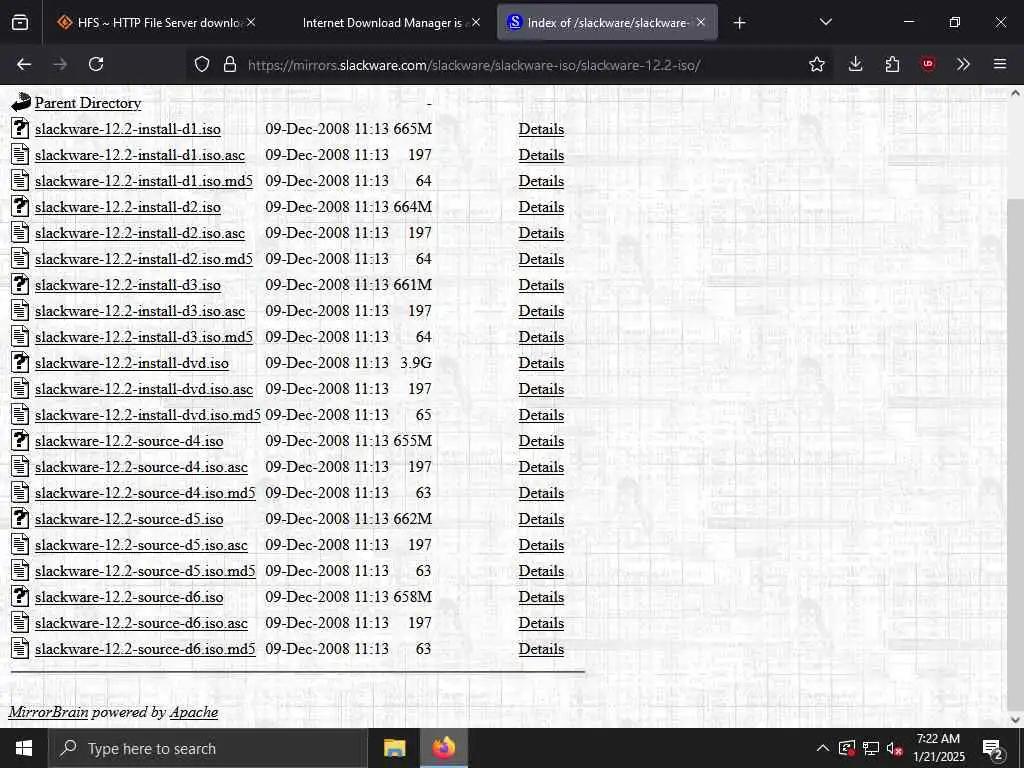
Task: Open Details for install-d2.iso
Action: pos(541,207)
